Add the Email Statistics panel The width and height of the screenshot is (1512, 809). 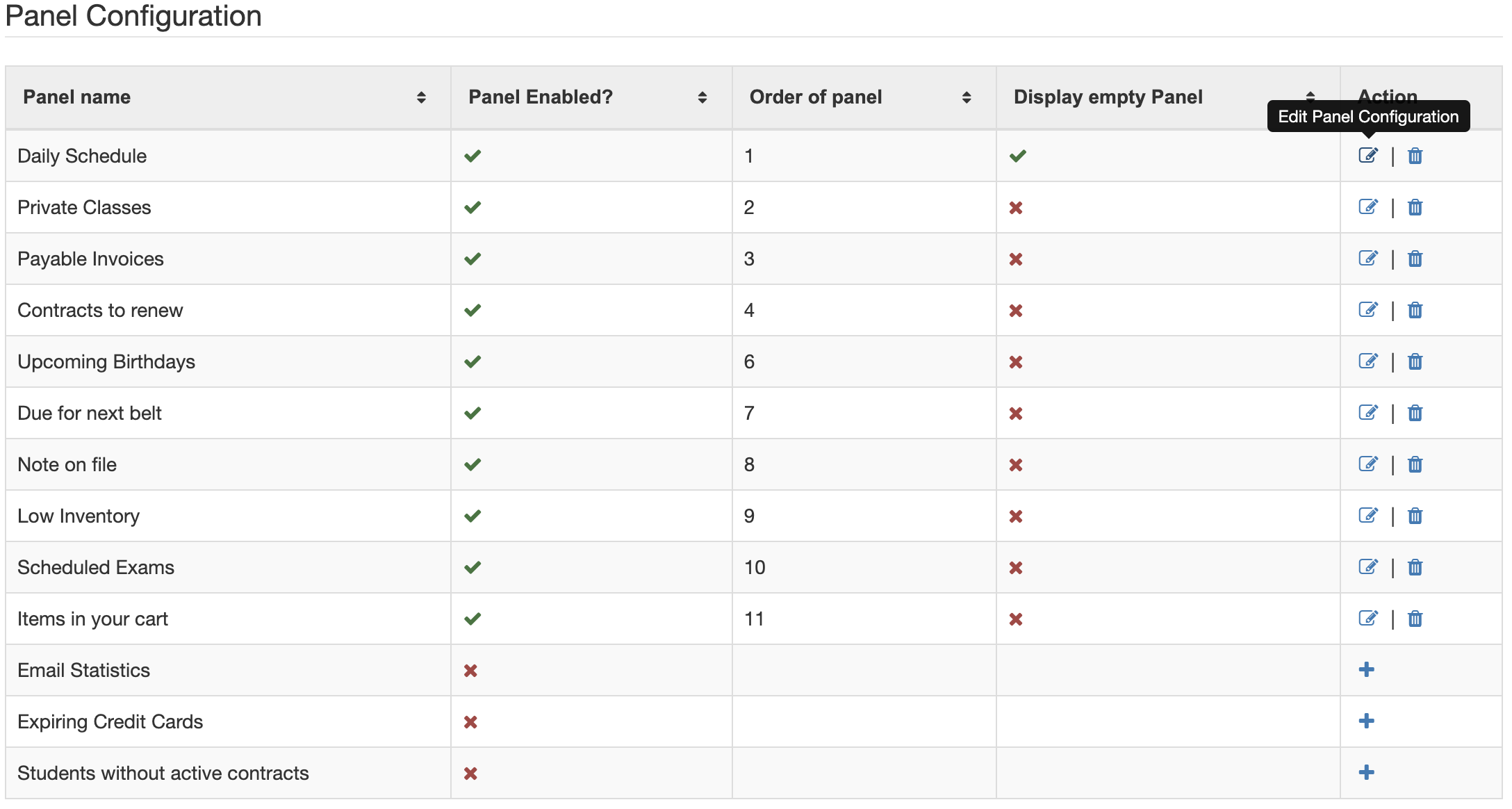(1366, 669)
